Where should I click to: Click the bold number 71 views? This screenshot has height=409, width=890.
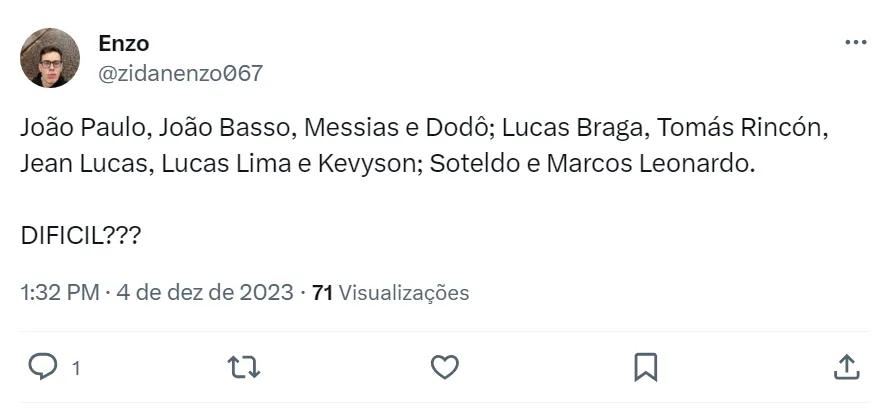point(322,293)
